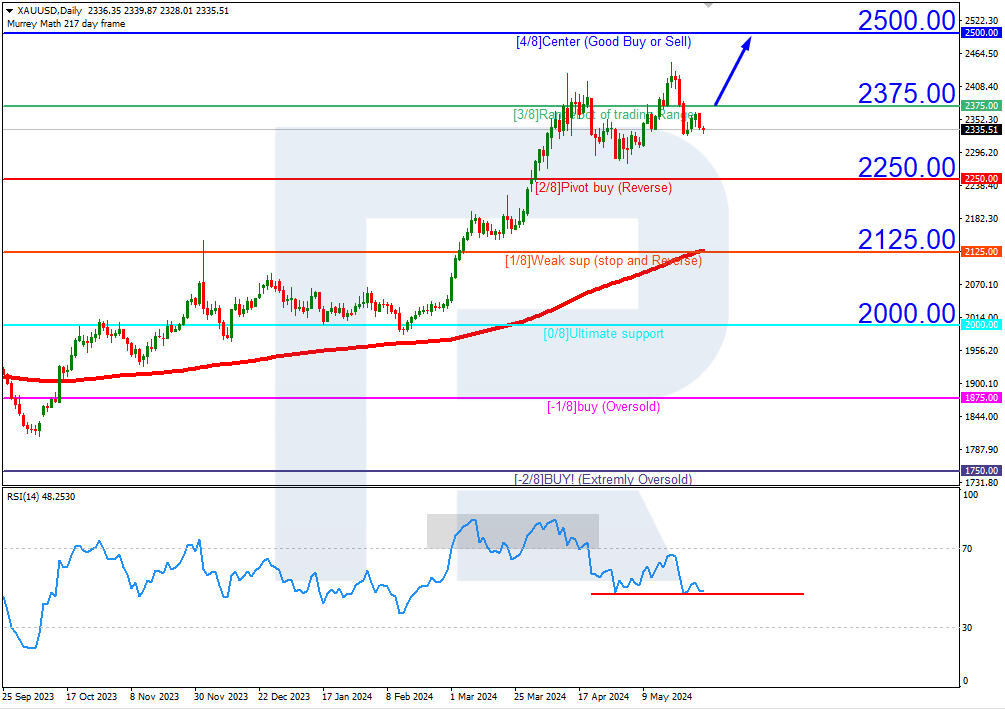
Task: Click the red RSI support trendline
Action: tap(697, 594)
